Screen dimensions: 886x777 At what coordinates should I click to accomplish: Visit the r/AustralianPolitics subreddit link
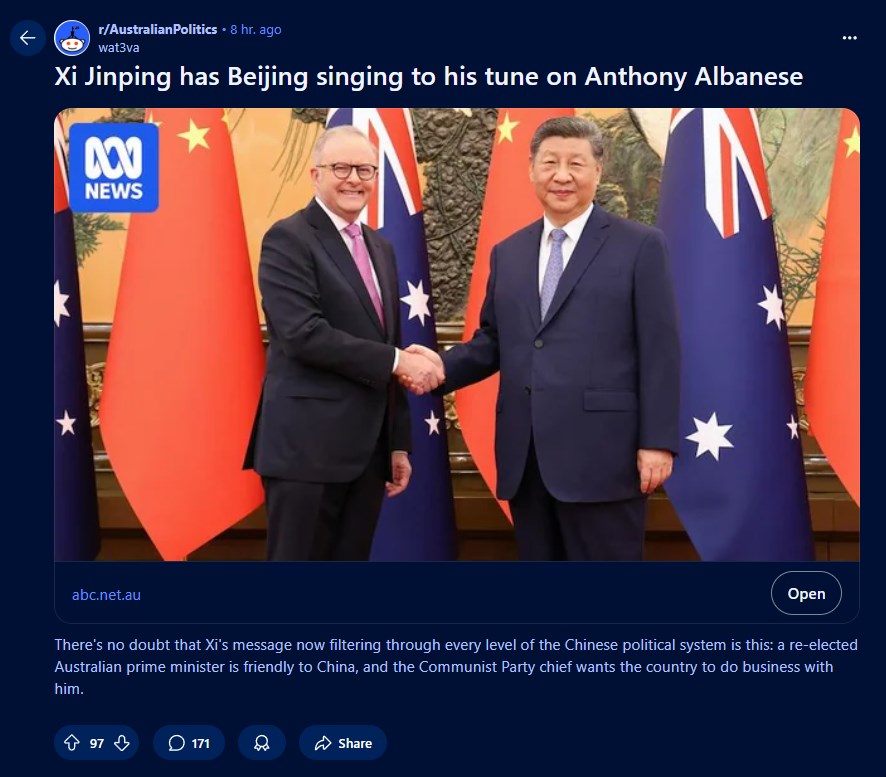pos(158,29)
